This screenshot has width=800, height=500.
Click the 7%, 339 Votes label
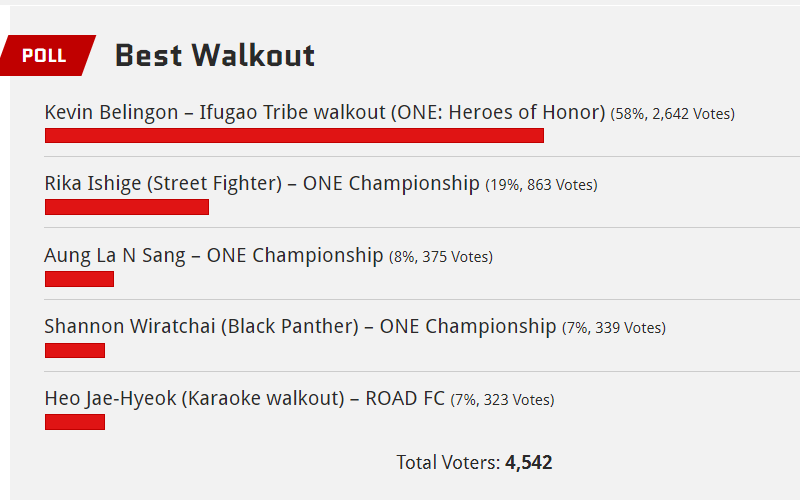point(614,328)
